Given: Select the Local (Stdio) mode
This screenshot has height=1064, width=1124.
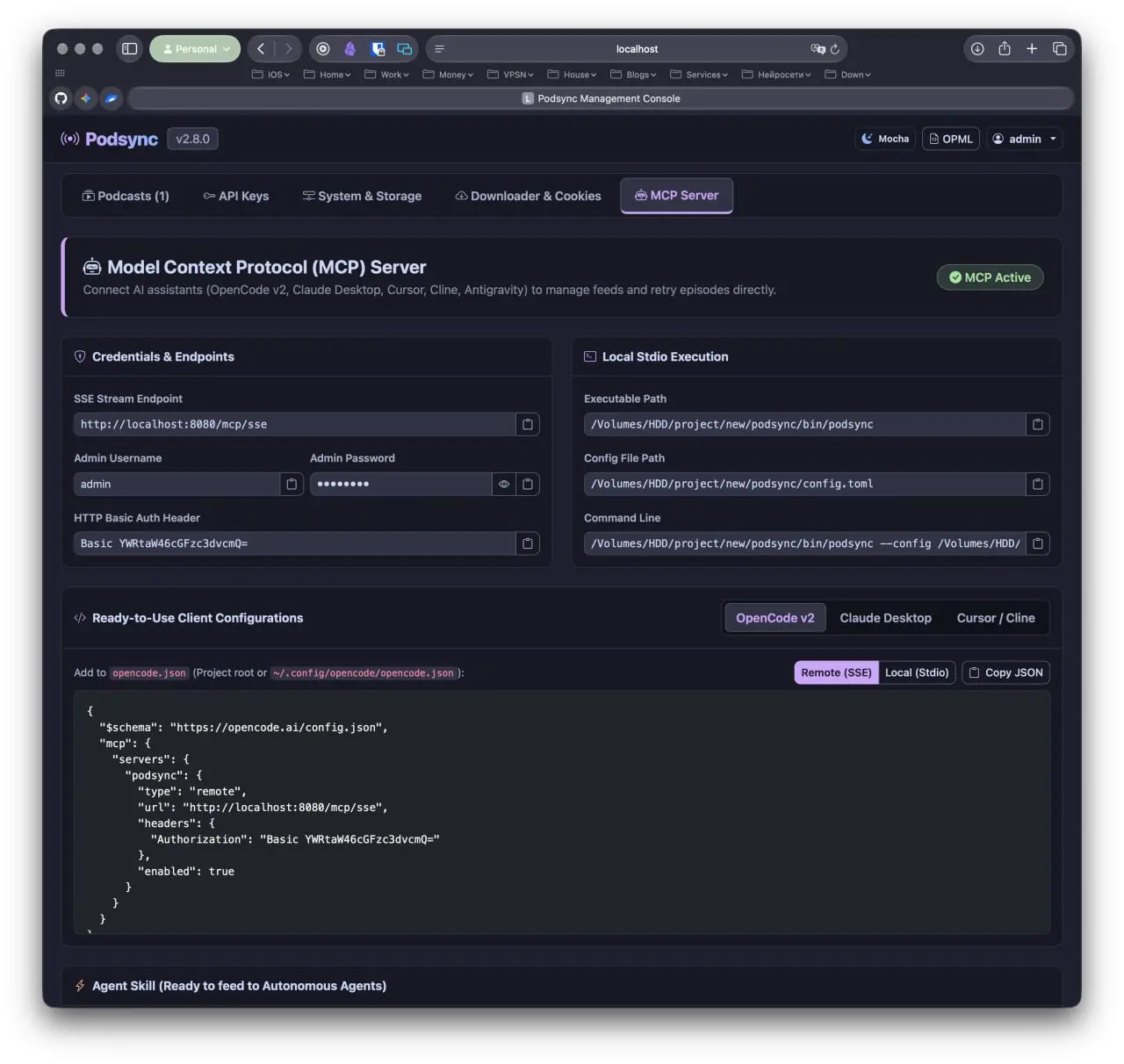Looking at the screenshot, I should (917, 672).
